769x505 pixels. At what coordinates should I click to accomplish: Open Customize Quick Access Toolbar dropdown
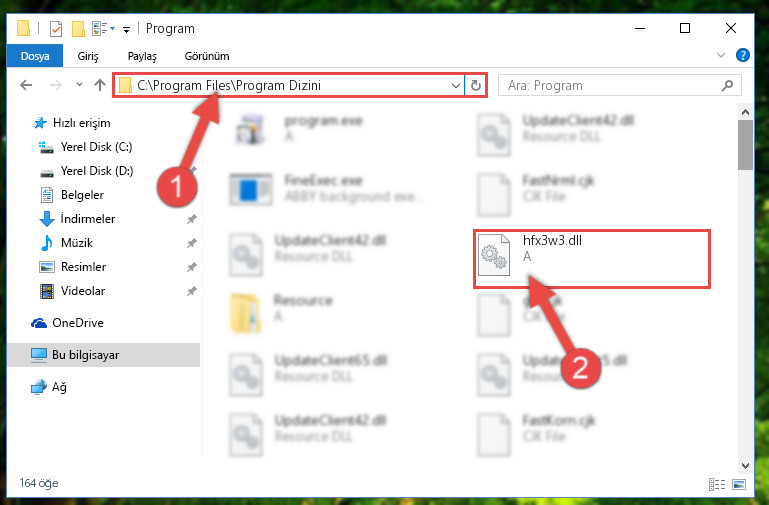(126, 30)
